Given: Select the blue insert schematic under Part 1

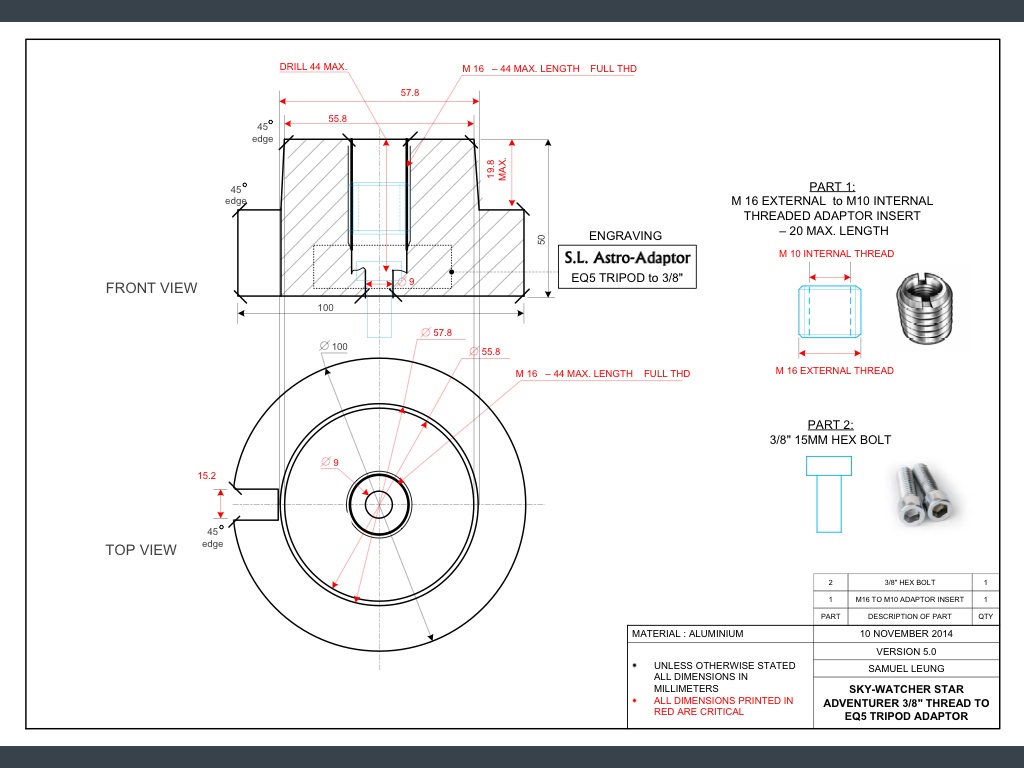Looking at the screenshot, I should point(830,311).
